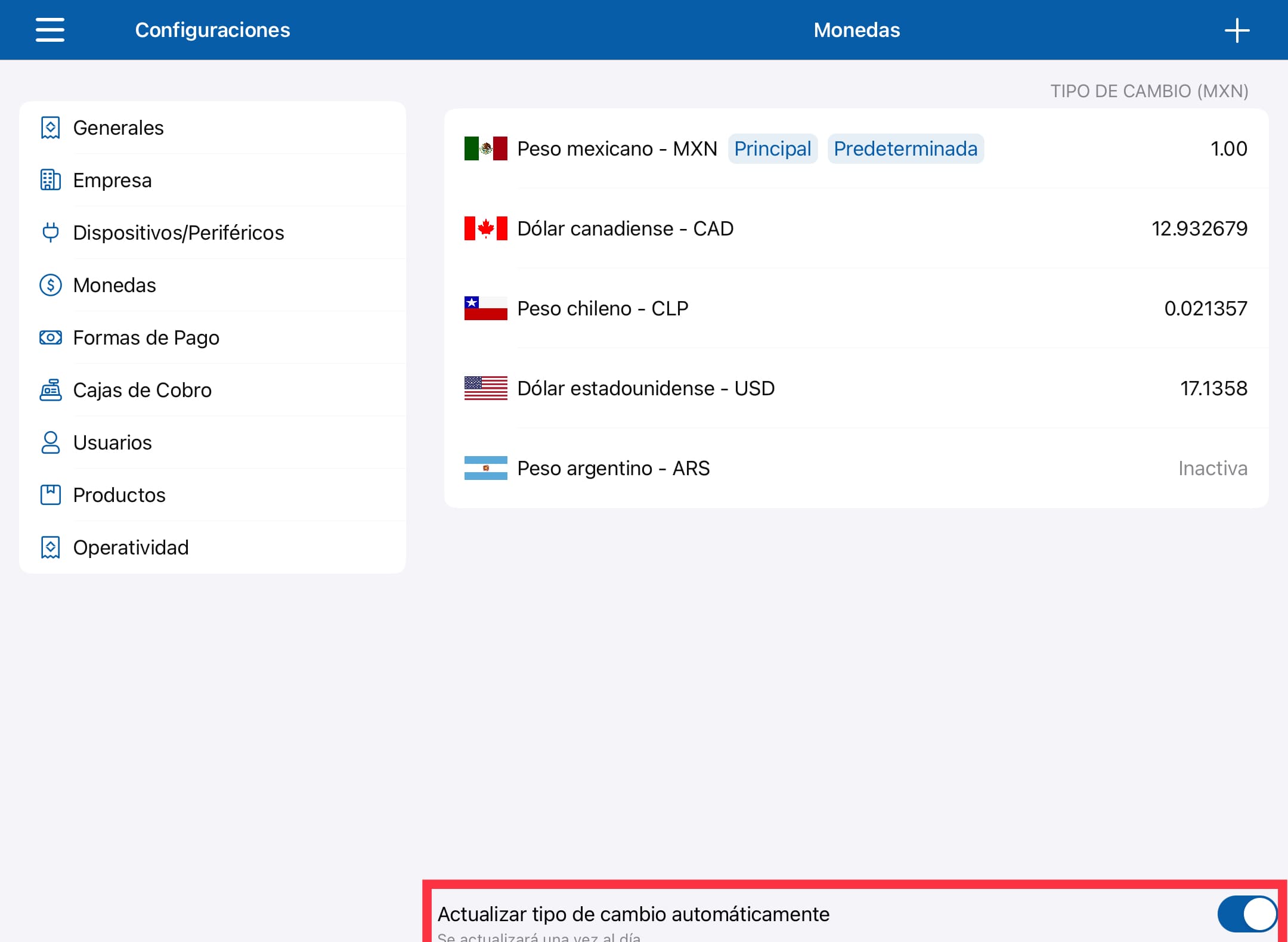Click the CAD rate 12.932679
Image resolution: width=1288 pixels, height=942 pixels.
1199,228
